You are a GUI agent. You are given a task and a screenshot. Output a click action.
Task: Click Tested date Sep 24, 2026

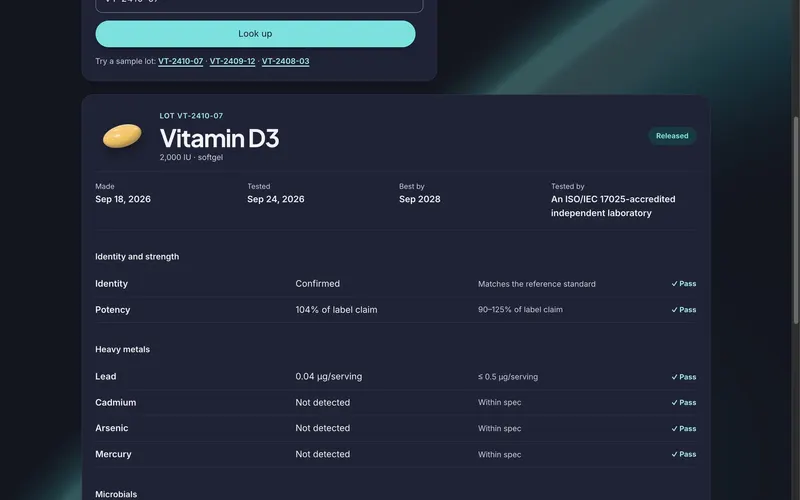276,199
